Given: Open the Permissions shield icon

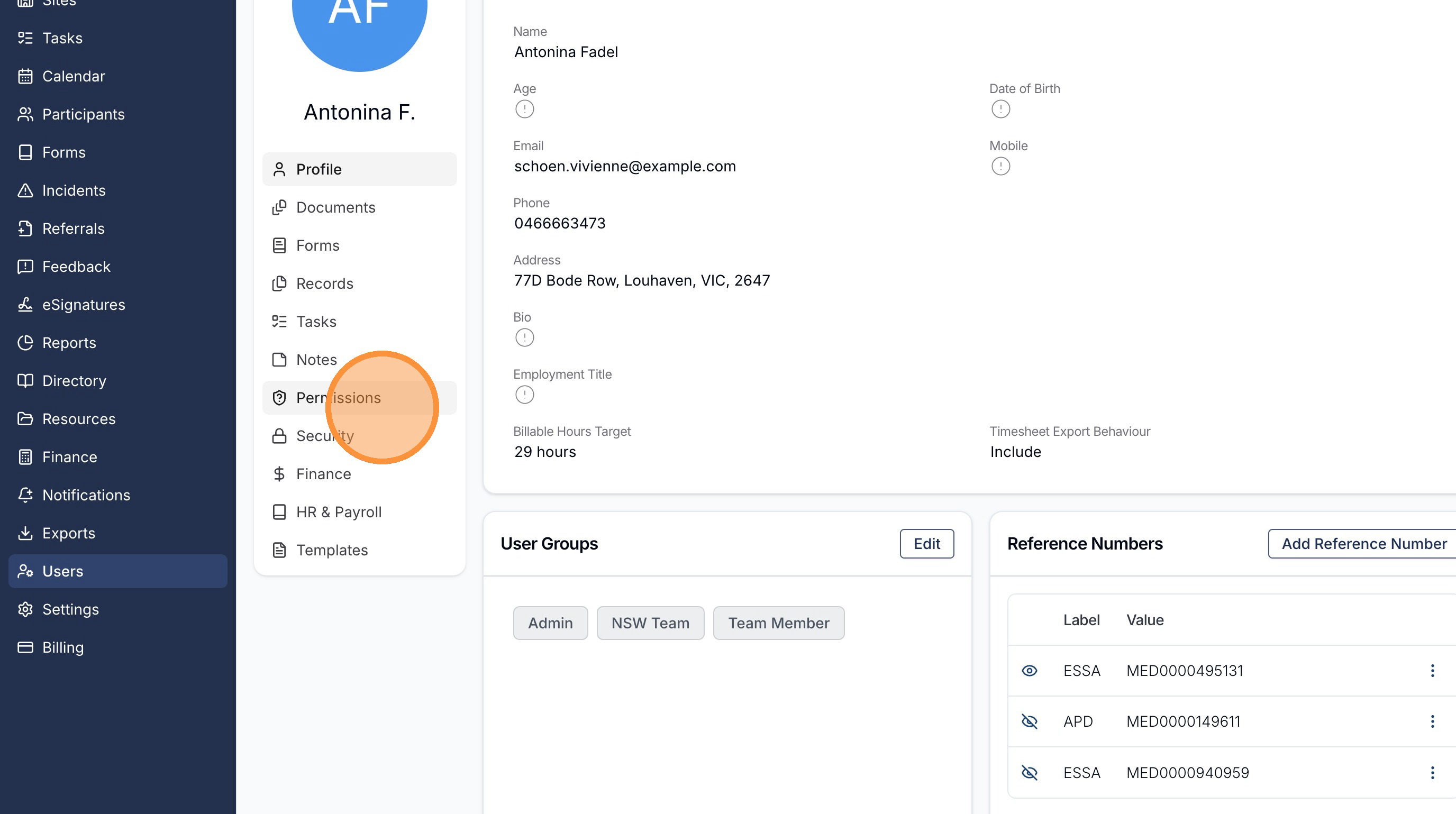Looking at the screenshot, I should coord(279,398).
